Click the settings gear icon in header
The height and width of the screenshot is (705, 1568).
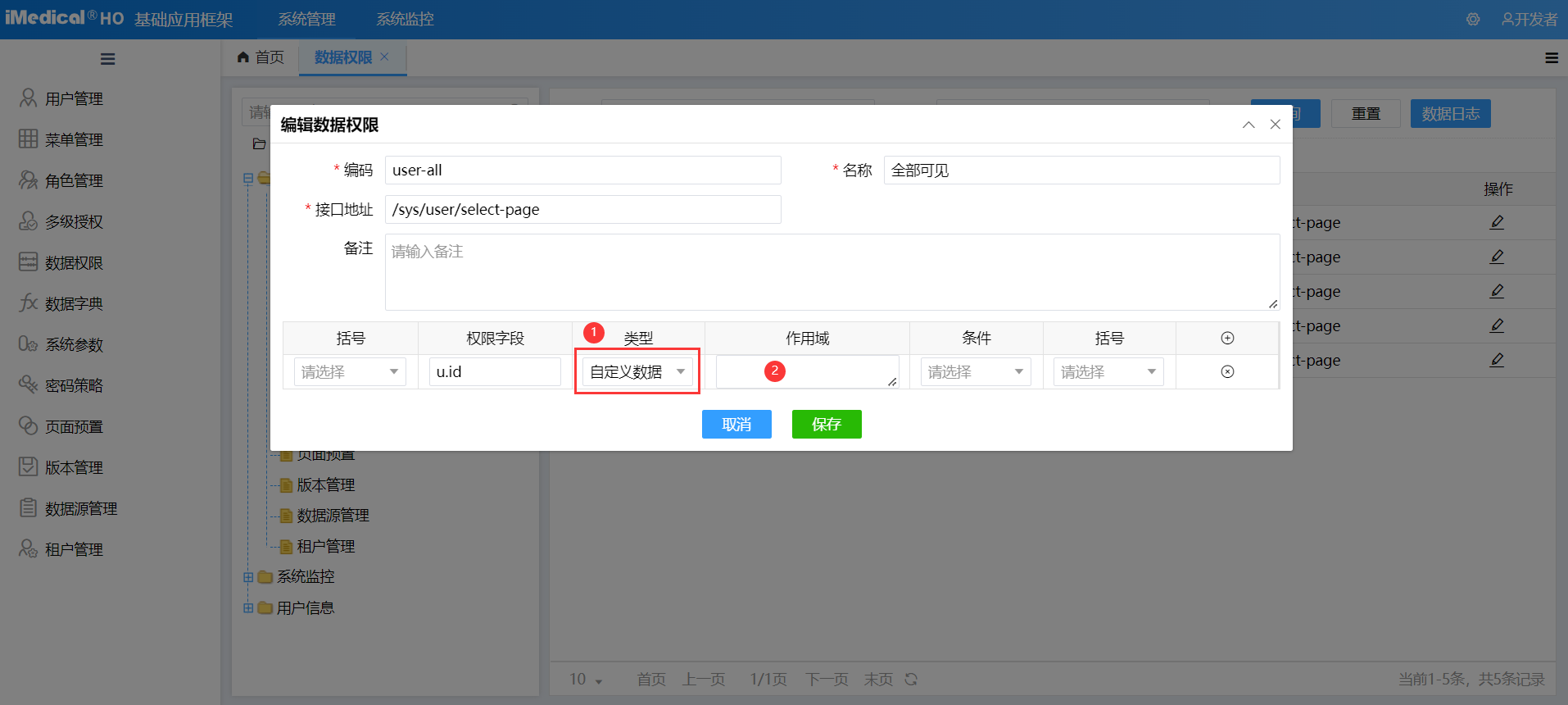pyautogui.click(x=1473, y=20)
